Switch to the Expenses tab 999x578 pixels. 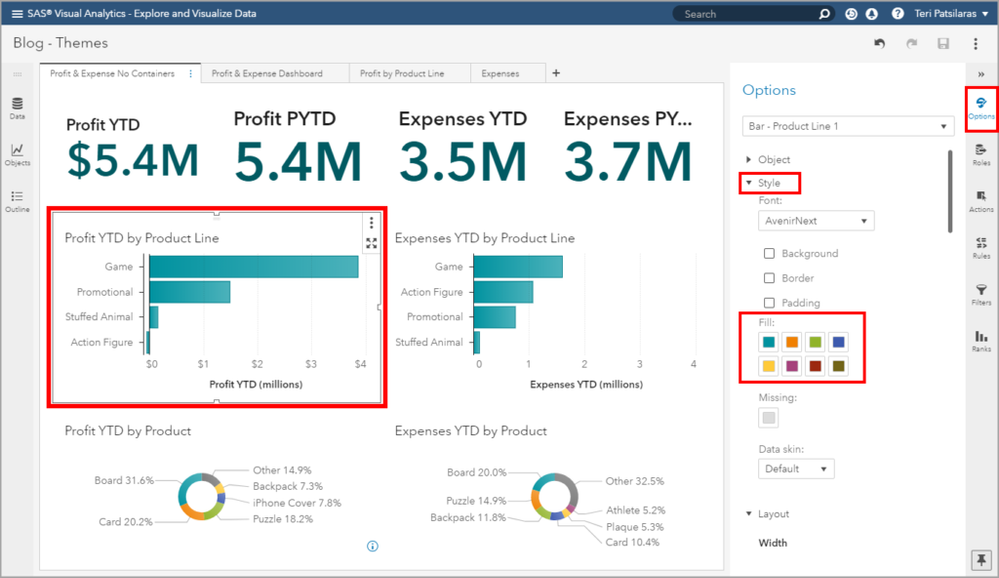point(500,74)
